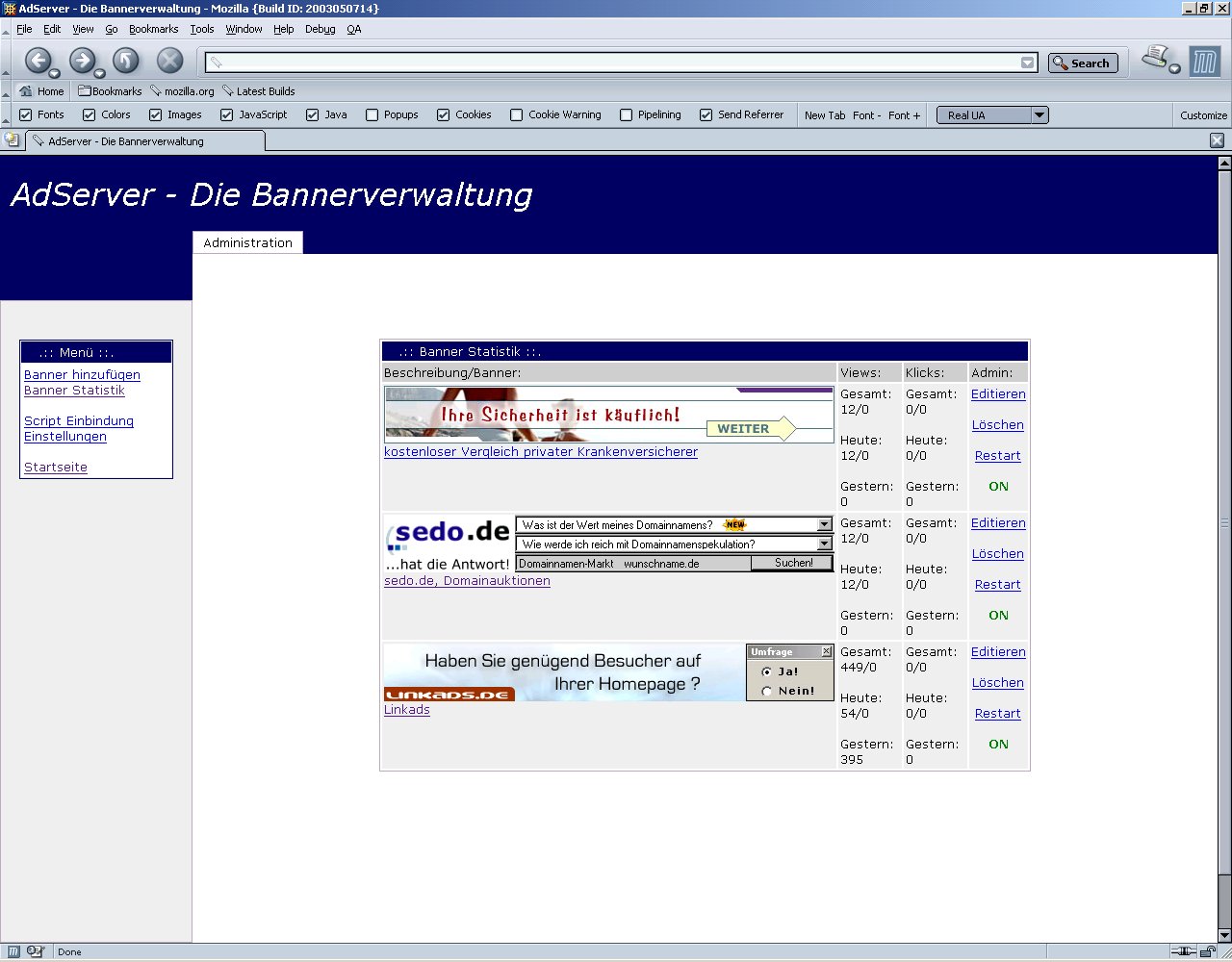
Task: Toggle the Images checkbox
Action: pyautogui.click(x=156, y=114)
